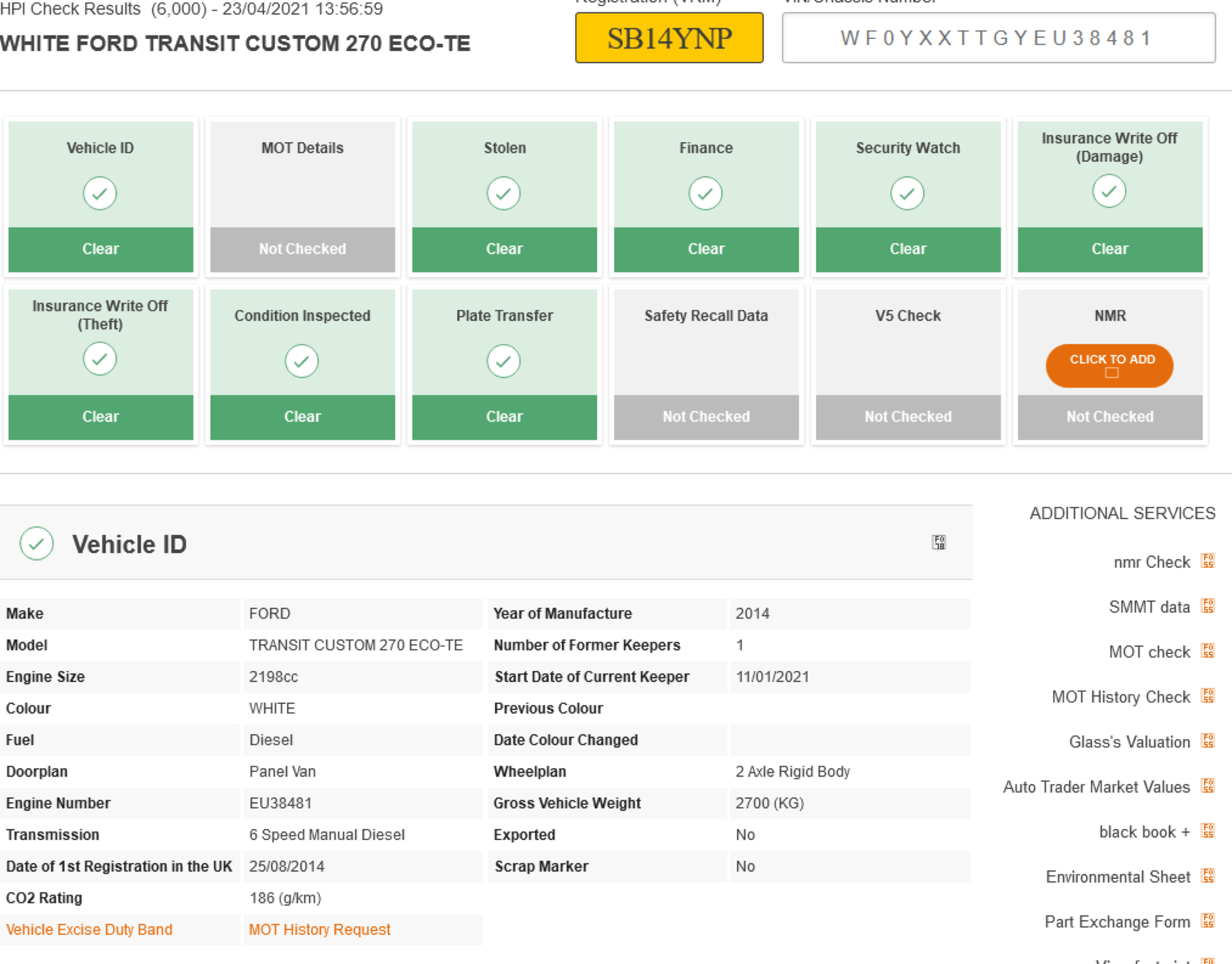Screen dimensions: 1232x964
Task: Click the icon beside Glass's Valuation
Action: [x=1208, y=741]
